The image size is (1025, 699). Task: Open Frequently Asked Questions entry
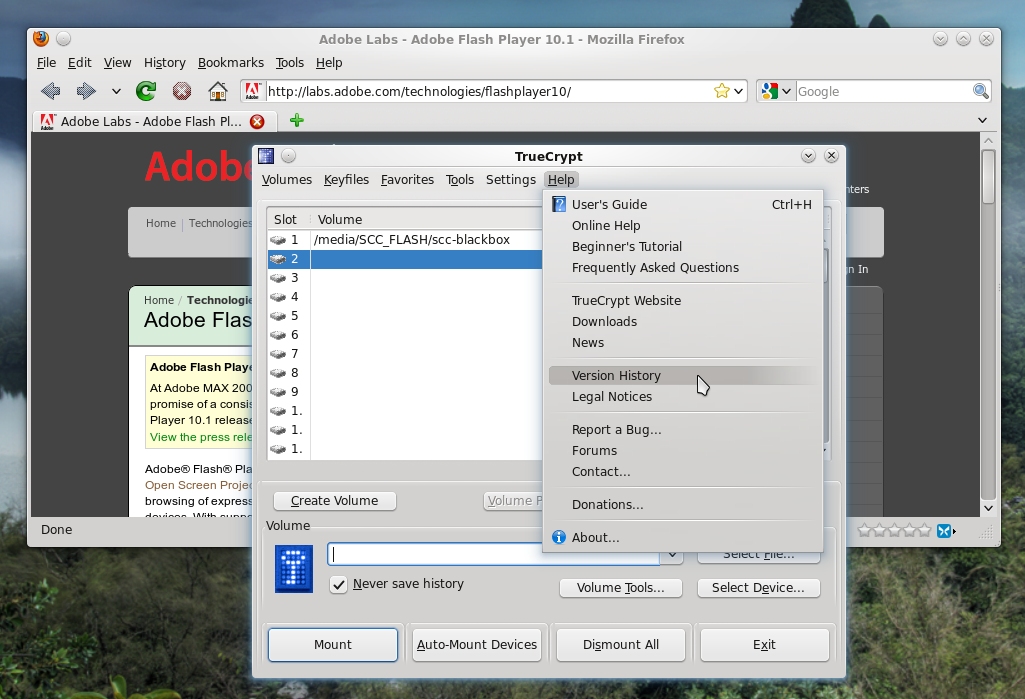coord(684,267)
